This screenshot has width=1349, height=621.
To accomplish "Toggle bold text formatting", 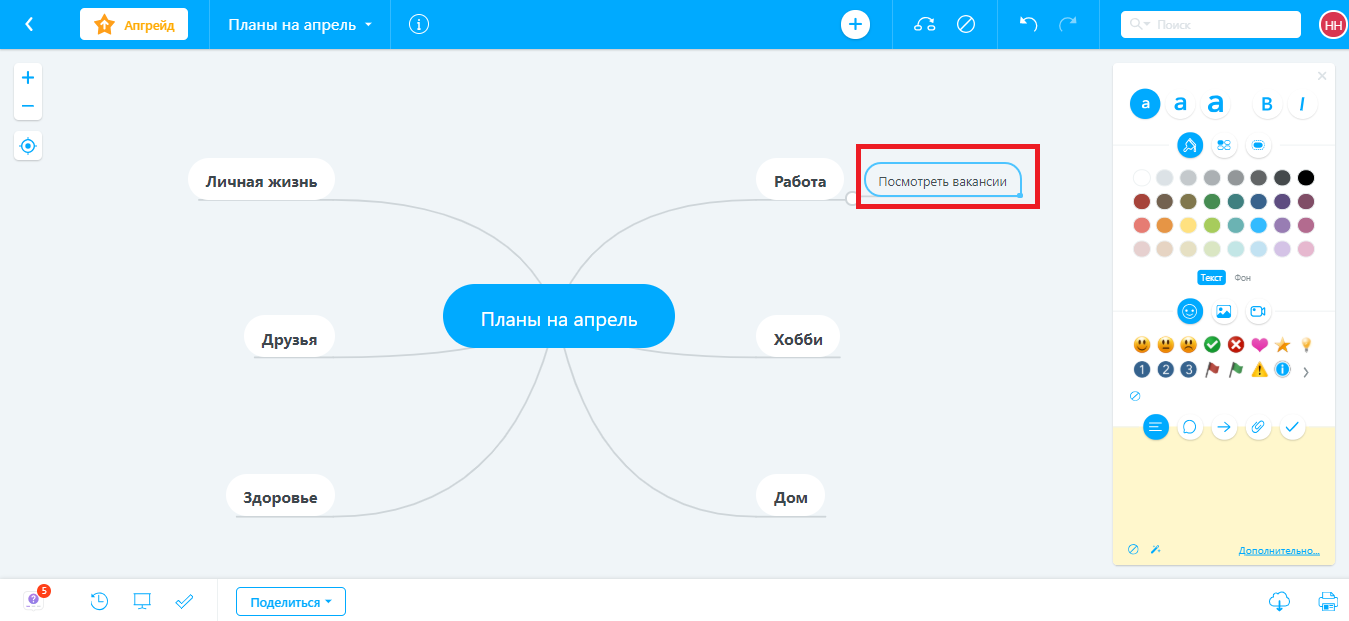I will click(1267, 104).
